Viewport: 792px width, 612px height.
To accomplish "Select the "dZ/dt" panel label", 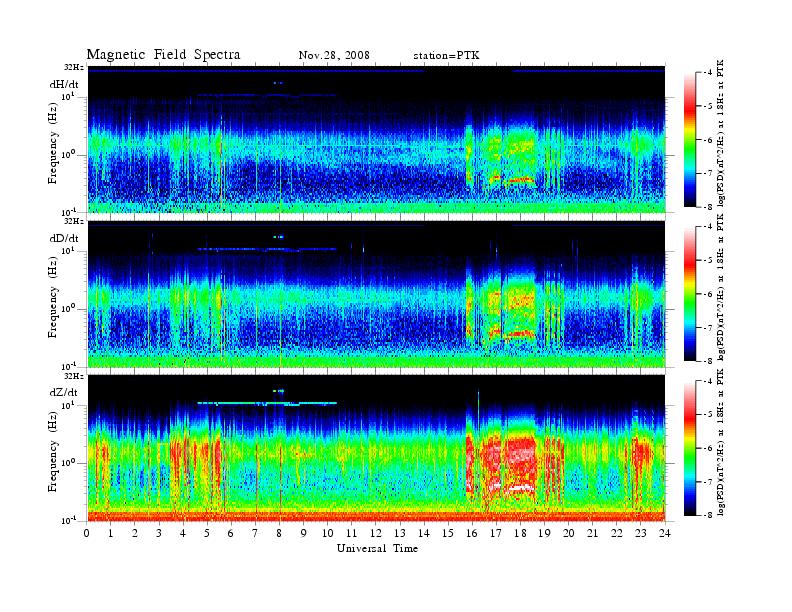I will point(64,392).
